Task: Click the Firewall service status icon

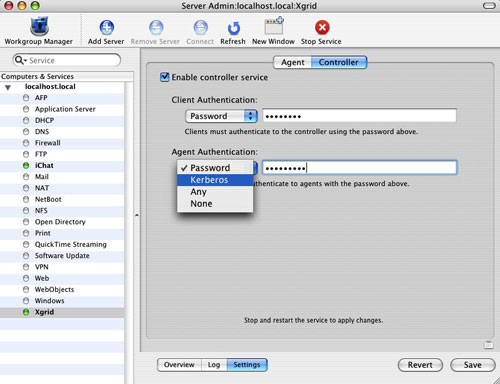Action: (26, 143)
